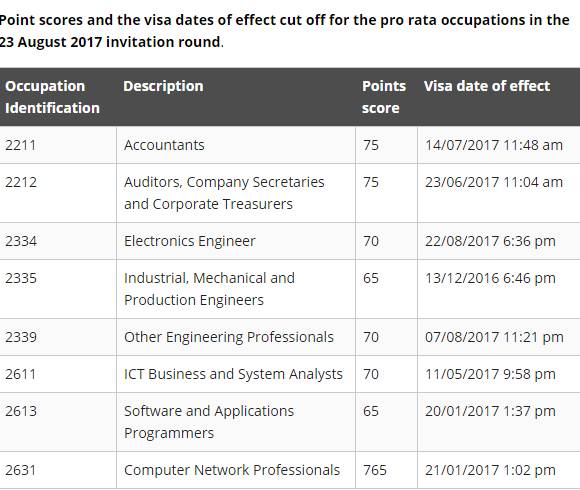The width and height of the screenshot is (580, 490).
Task: Click the Description column header
Action: coord(163,86)
